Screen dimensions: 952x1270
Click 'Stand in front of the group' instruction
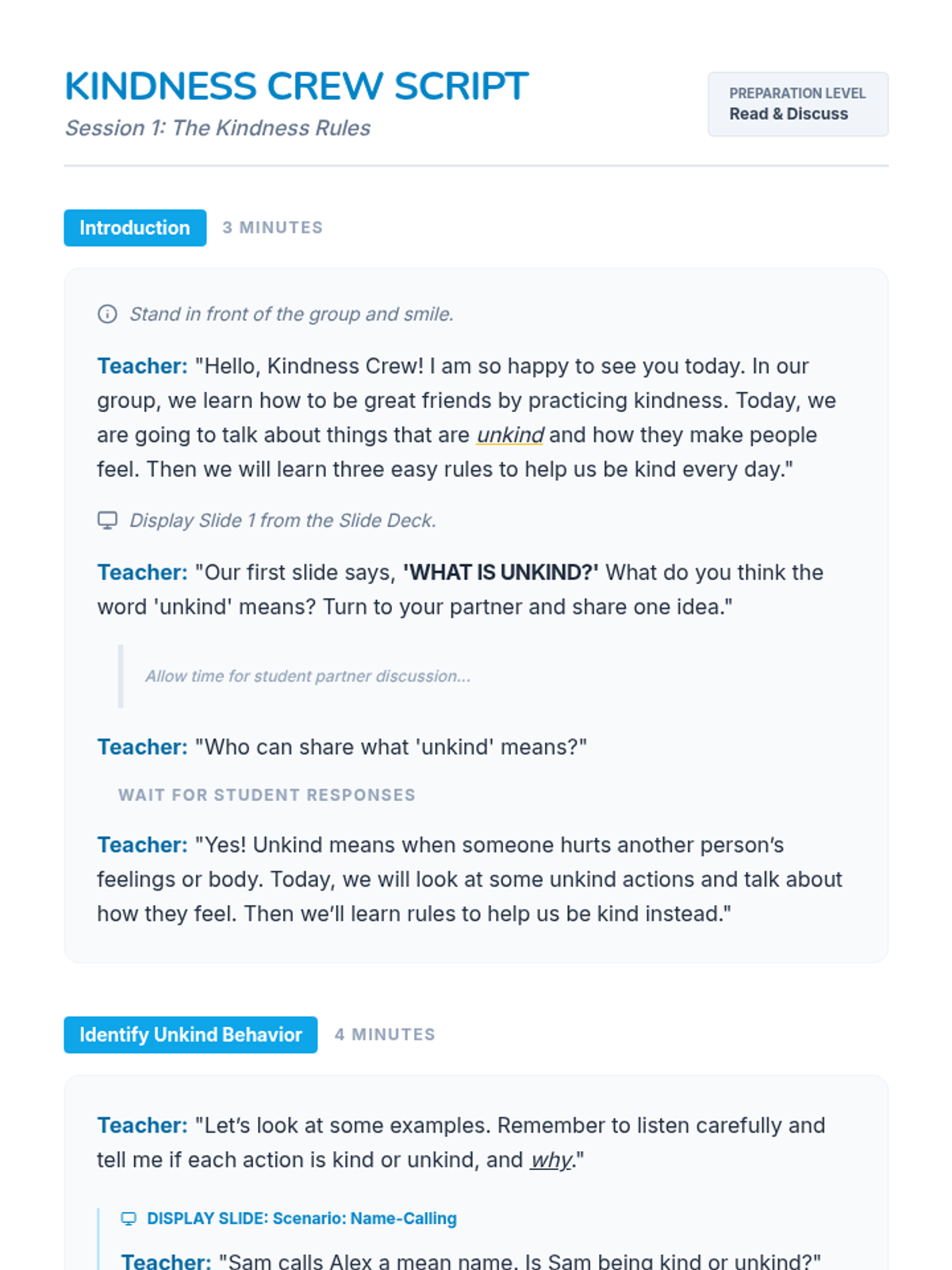point(291,314)
